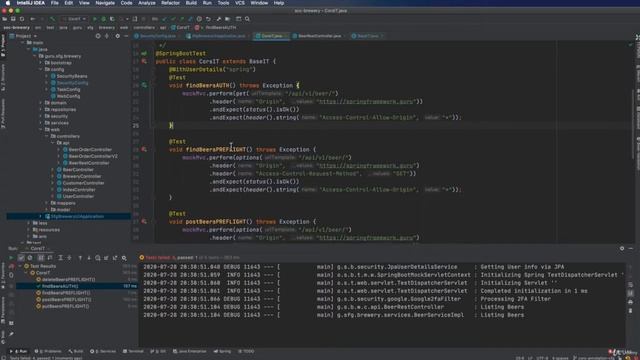
Task: Click the locate-file target icon in the Project panel
Action: click(98, 36)
